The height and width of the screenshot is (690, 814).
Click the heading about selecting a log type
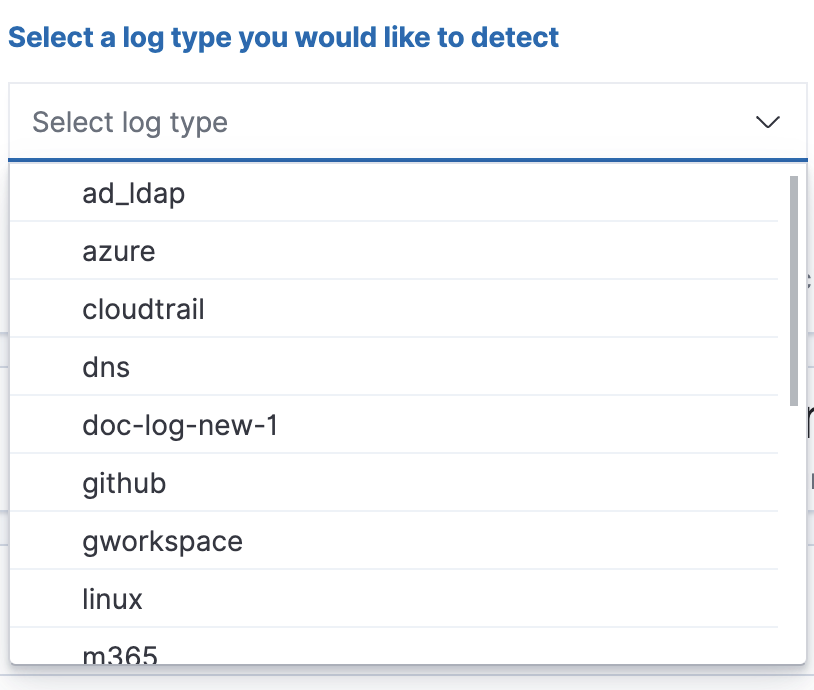[283, 37]
